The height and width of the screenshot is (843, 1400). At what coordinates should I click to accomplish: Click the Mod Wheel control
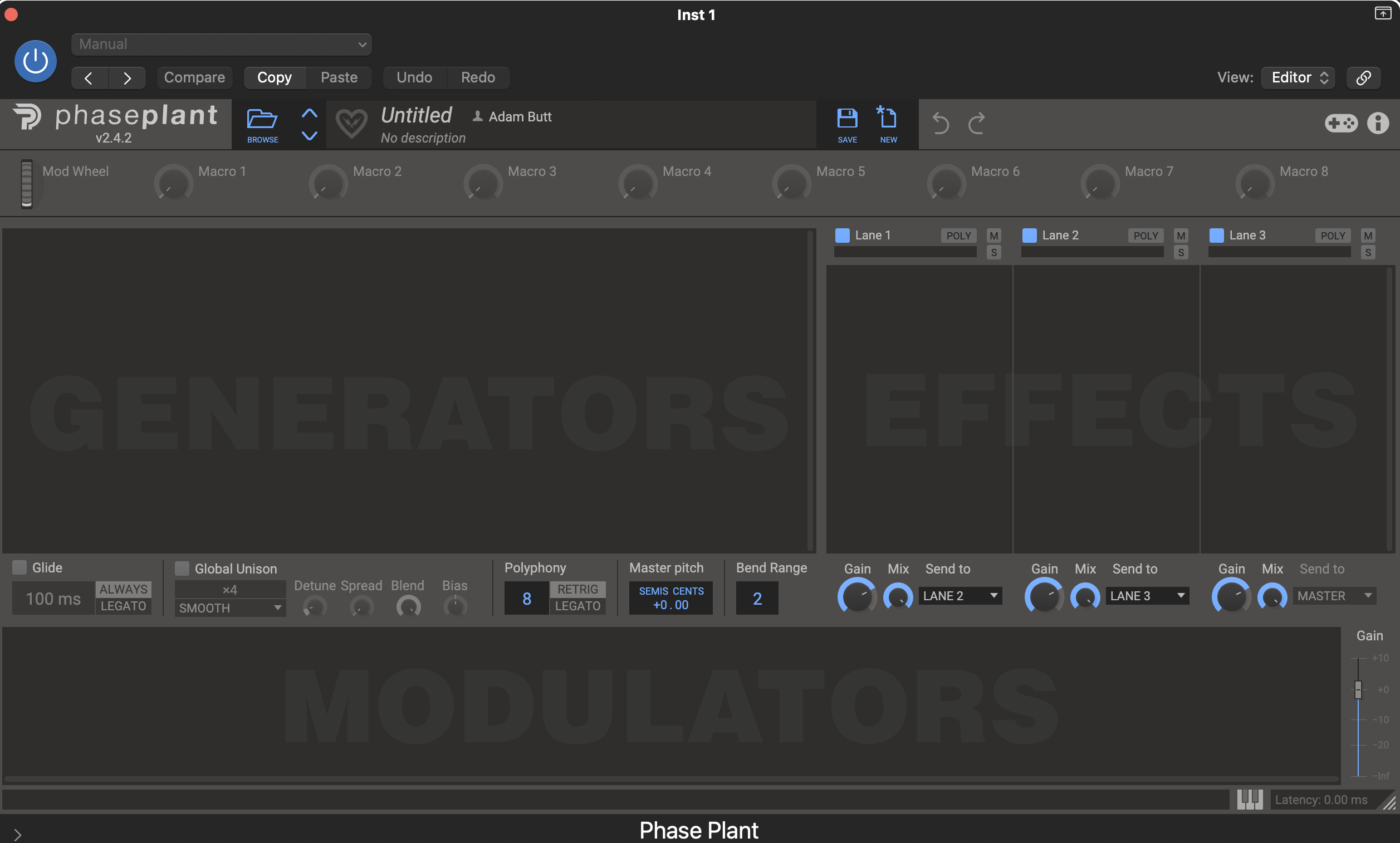tap(26, 184)
